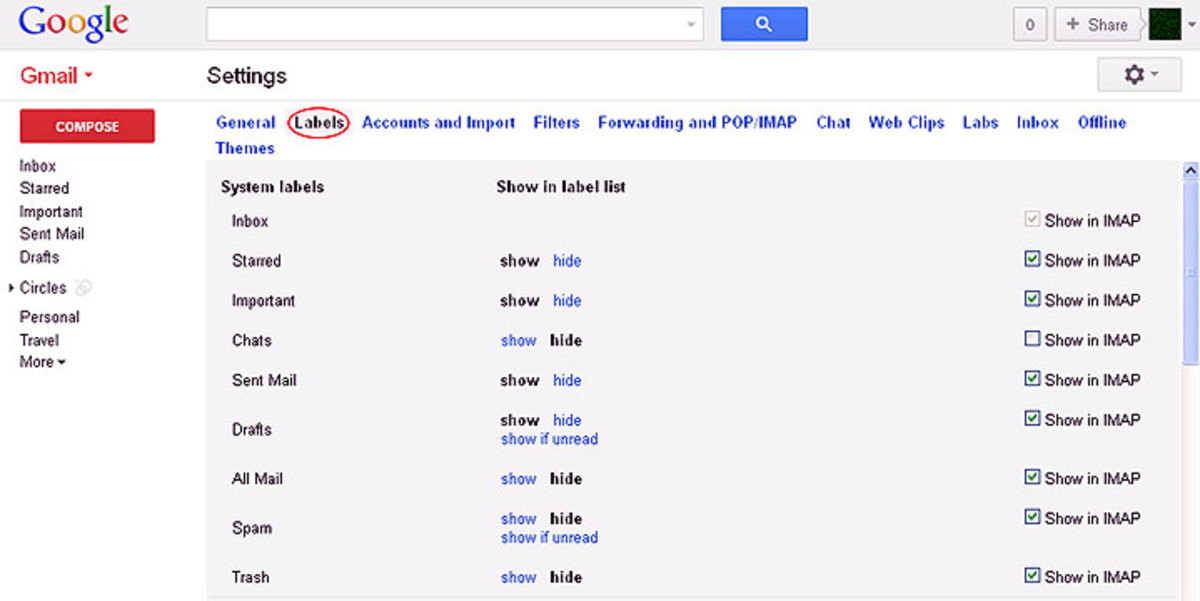Click the Circles icon in the sidebar

click(x=85, y=288)
